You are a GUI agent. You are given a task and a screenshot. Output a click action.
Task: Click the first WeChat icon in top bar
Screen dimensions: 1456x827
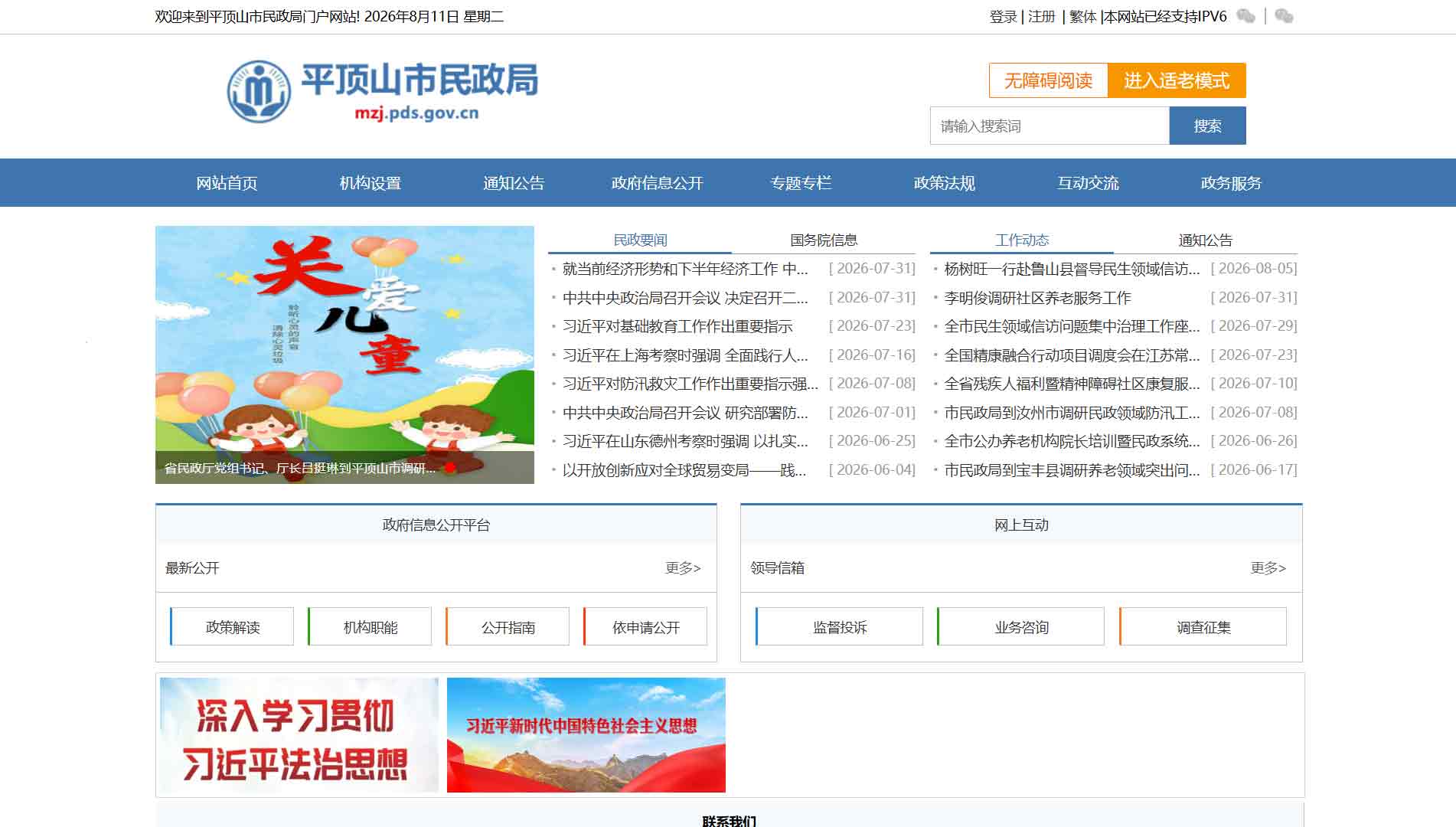point(1246,16)
